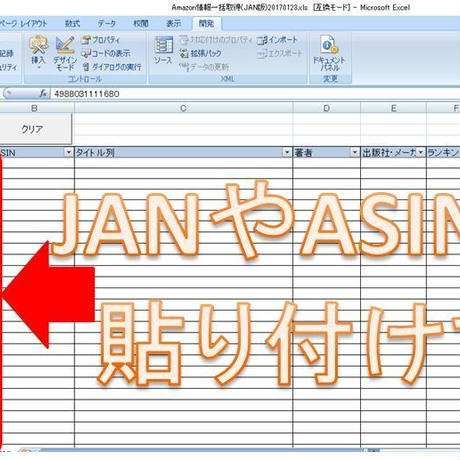This screenshot has height=460, width=460.
Task: Click コードの表示 view code
Action: click(x=106, y=53)
